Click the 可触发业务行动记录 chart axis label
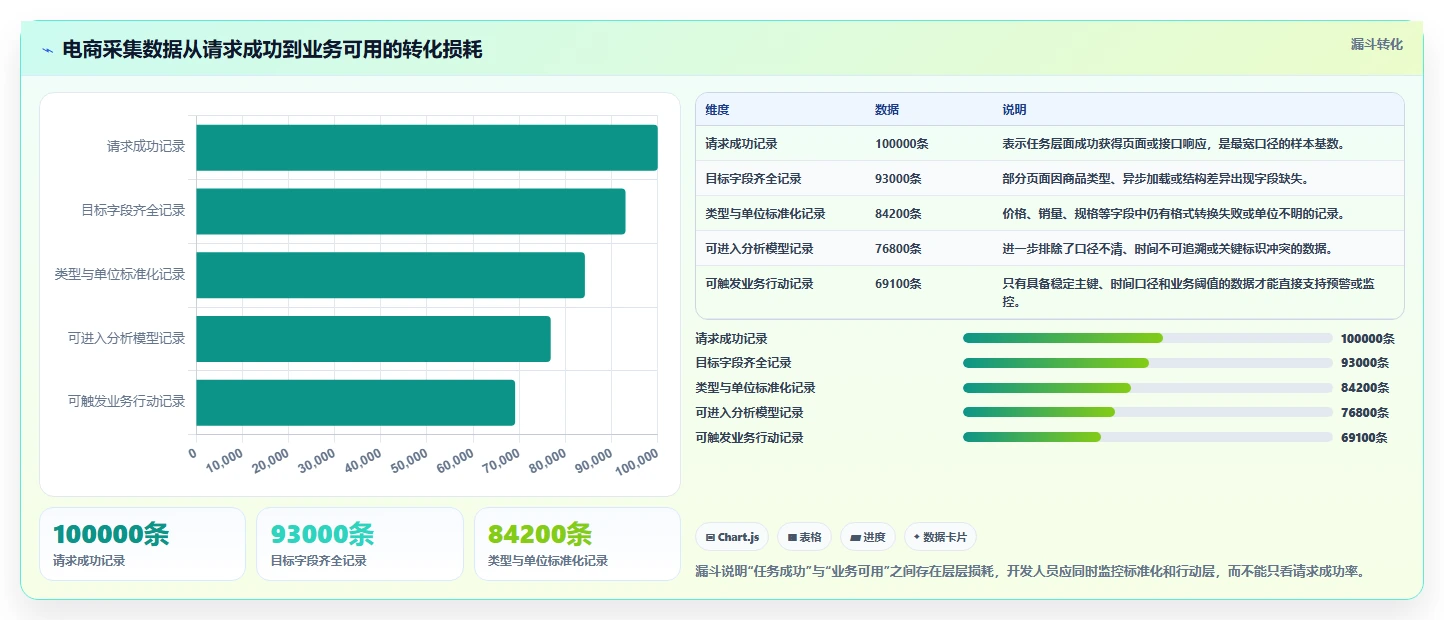 coord(127,402)
